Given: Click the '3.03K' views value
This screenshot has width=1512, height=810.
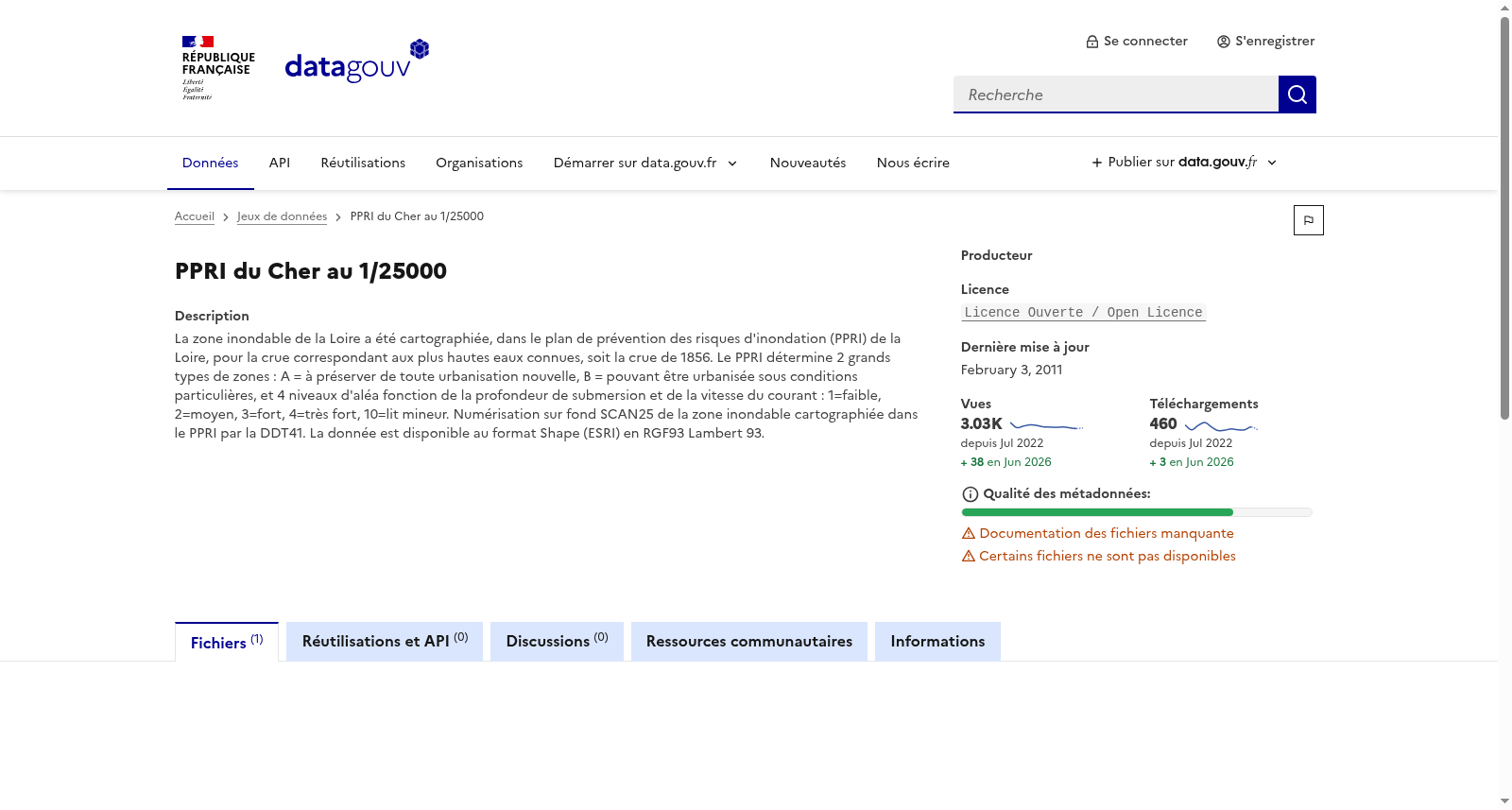Looking at the screenshot, I should click(x=982, y=424).
